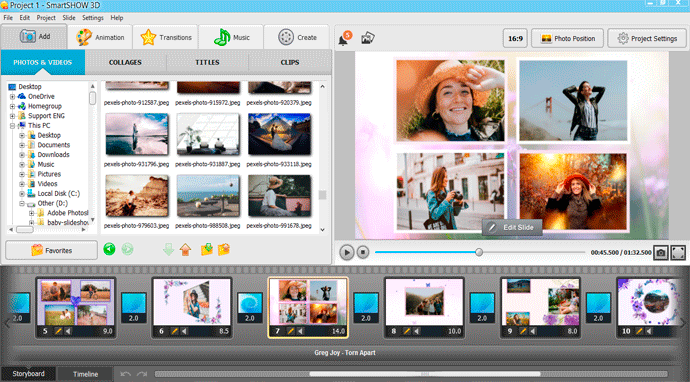The width and height of the screenshot is (690, 382).
Task: Open the File menu
Action: 8,18
